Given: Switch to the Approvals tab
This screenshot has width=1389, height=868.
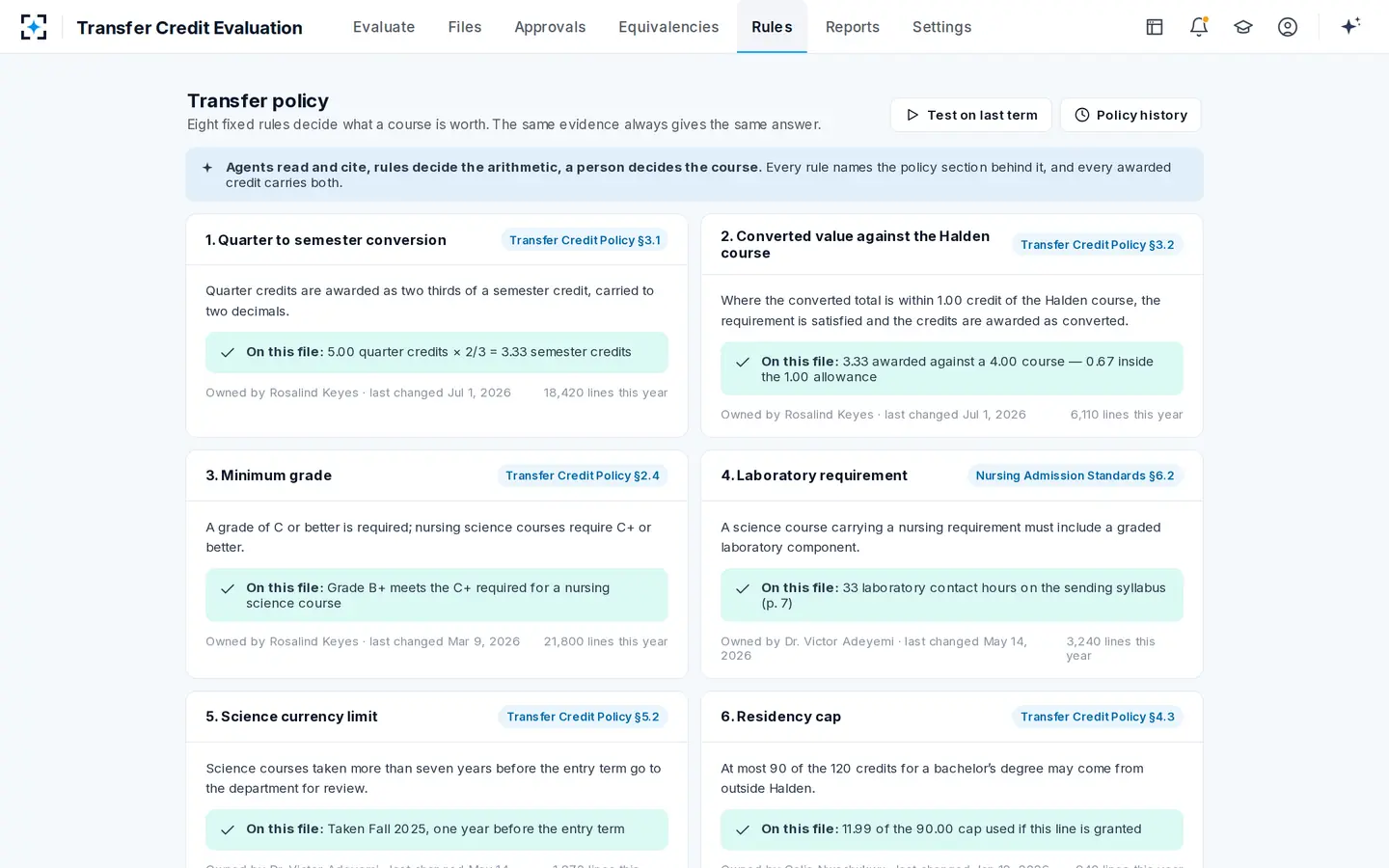Looking at the screenshot, I should tap(550, 27).
